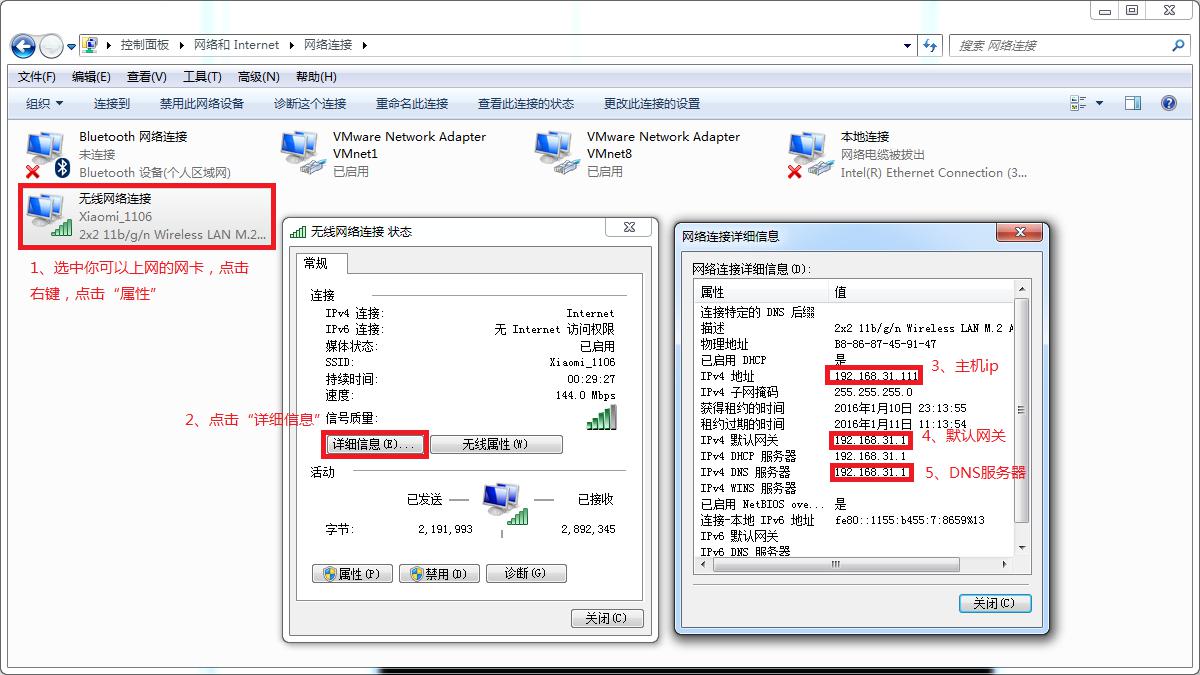Click the change view icon
This screenshot has height=675, width=1200.
point(1078,103)
